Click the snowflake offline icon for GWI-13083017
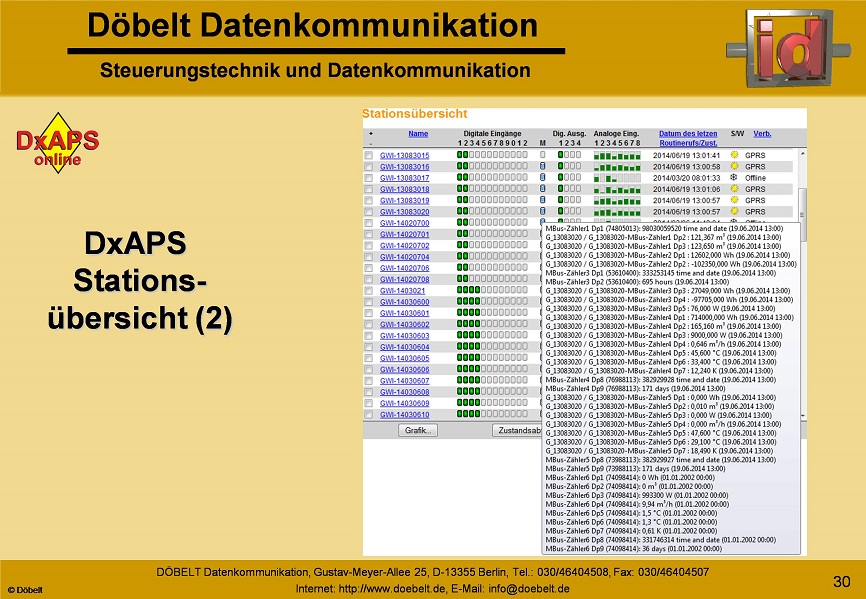This screenshot has height=599, width=866. click(x=734, y=178)
